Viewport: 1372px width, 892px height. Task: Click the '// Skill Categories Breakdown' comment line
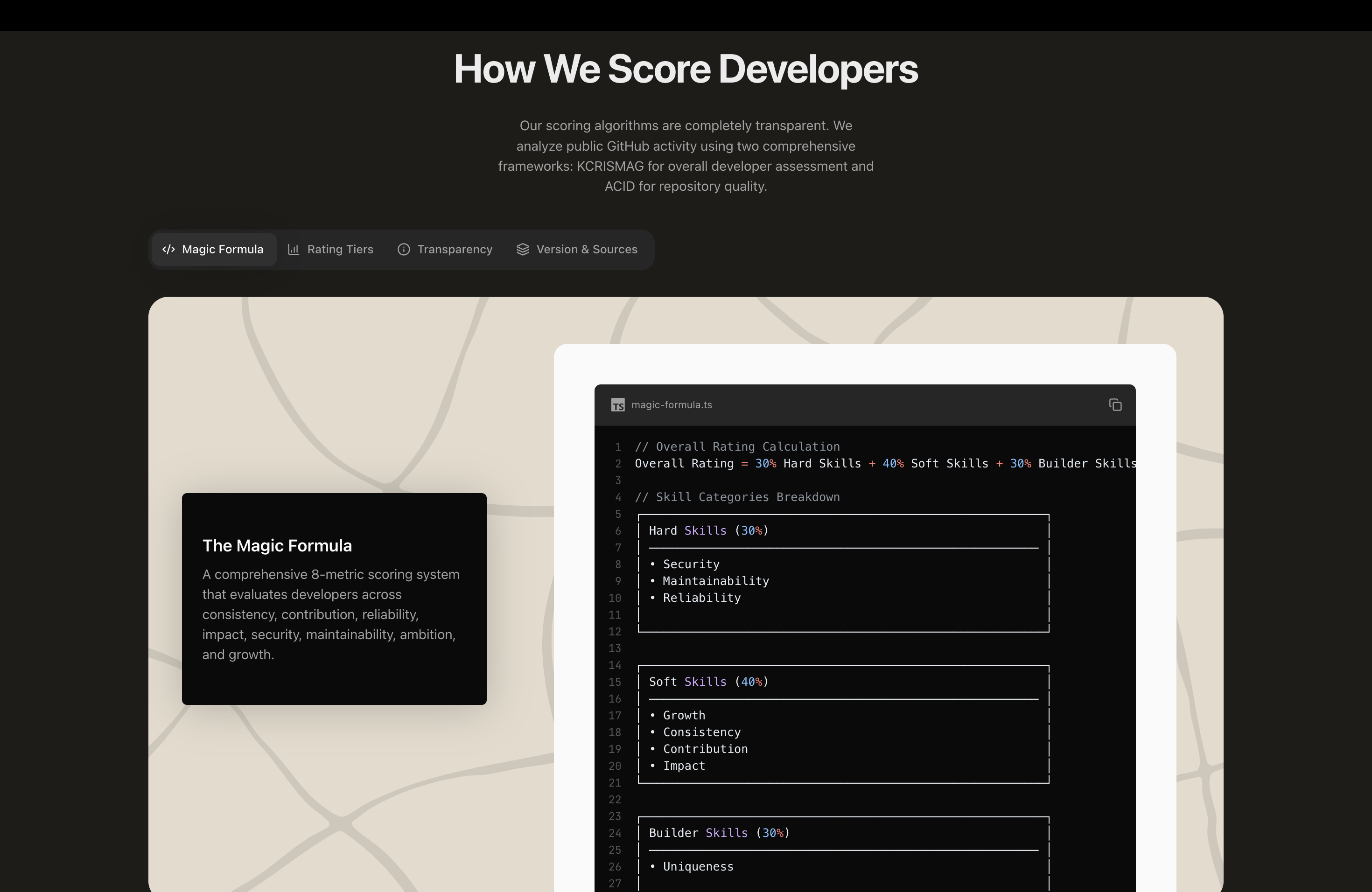(737, 497)
